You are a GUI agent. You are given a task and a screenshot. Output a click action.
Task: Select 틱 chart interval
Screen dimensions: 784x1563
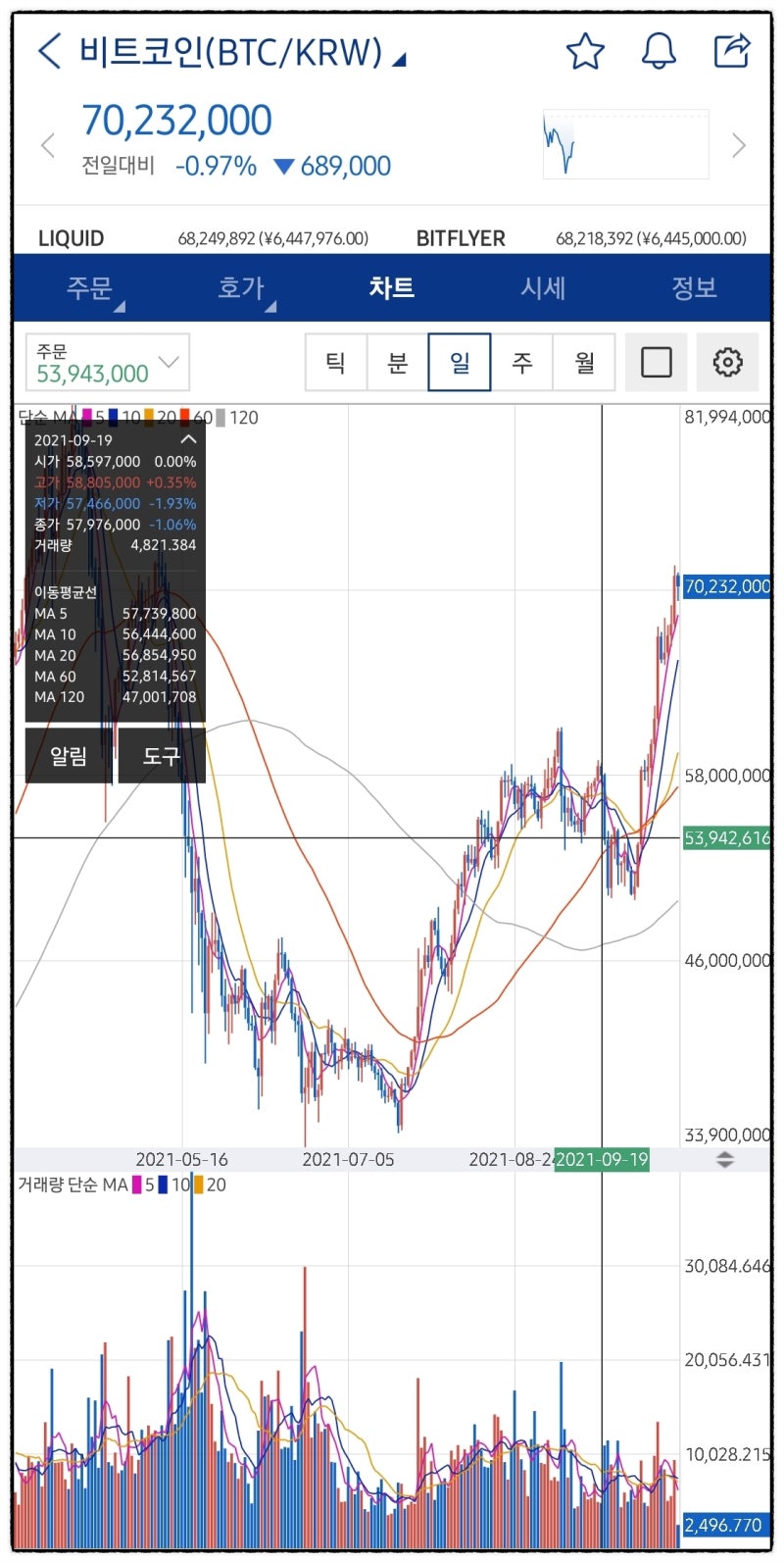point(335,363)
